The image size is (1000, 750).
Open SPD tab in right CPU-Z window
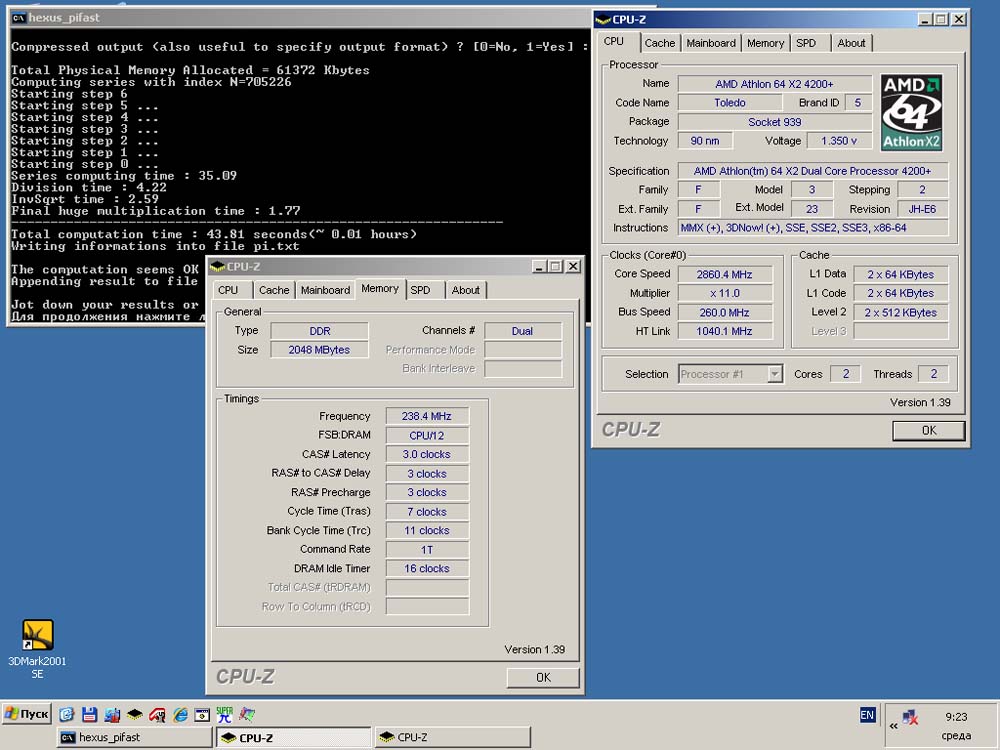point(806,43)
